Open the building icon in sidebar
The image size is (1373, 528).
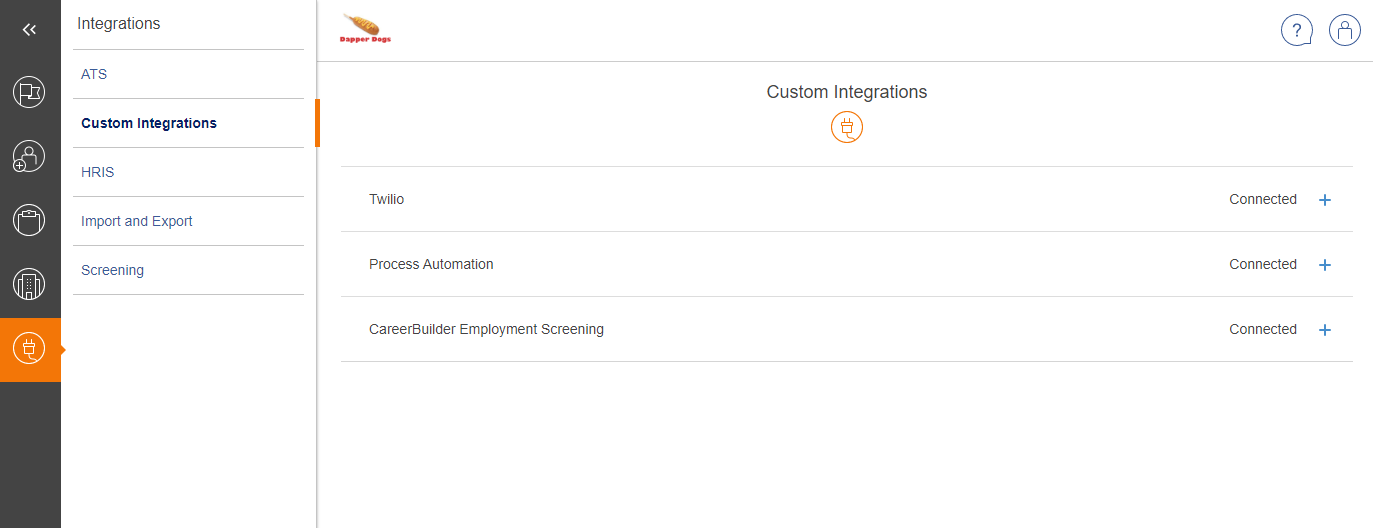click(29, 285)
